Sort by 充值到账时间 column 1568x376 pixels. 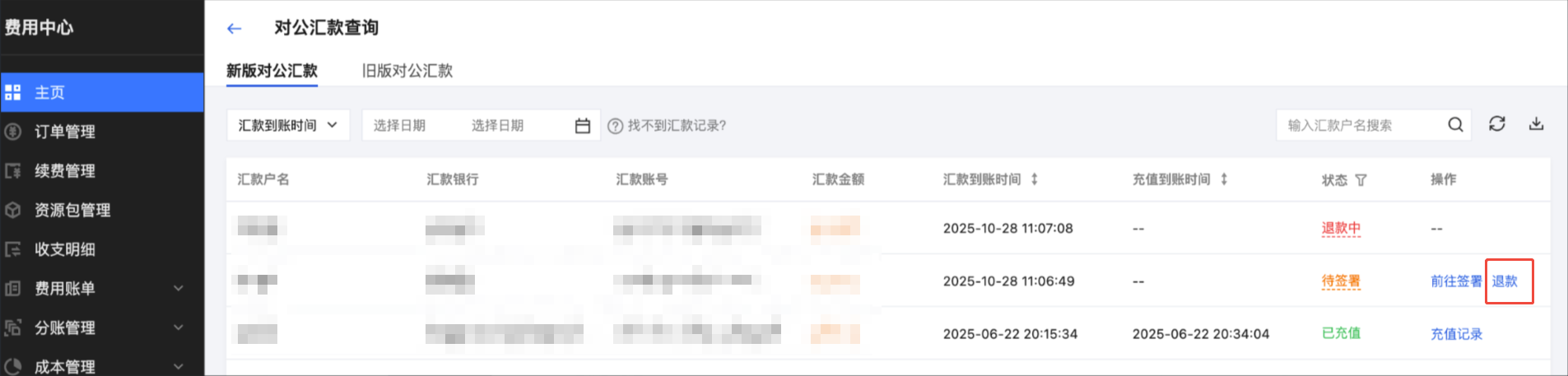[x=1224, y=179]
